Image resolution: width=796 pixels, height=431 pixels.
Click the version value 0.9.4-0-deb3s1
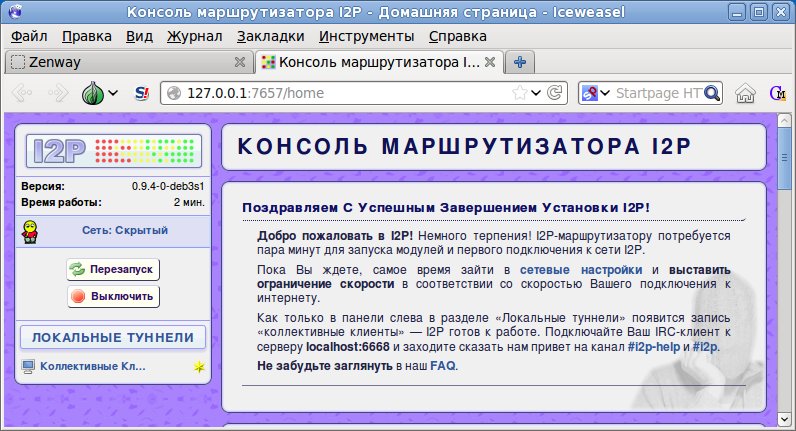[x=168, y=186]
